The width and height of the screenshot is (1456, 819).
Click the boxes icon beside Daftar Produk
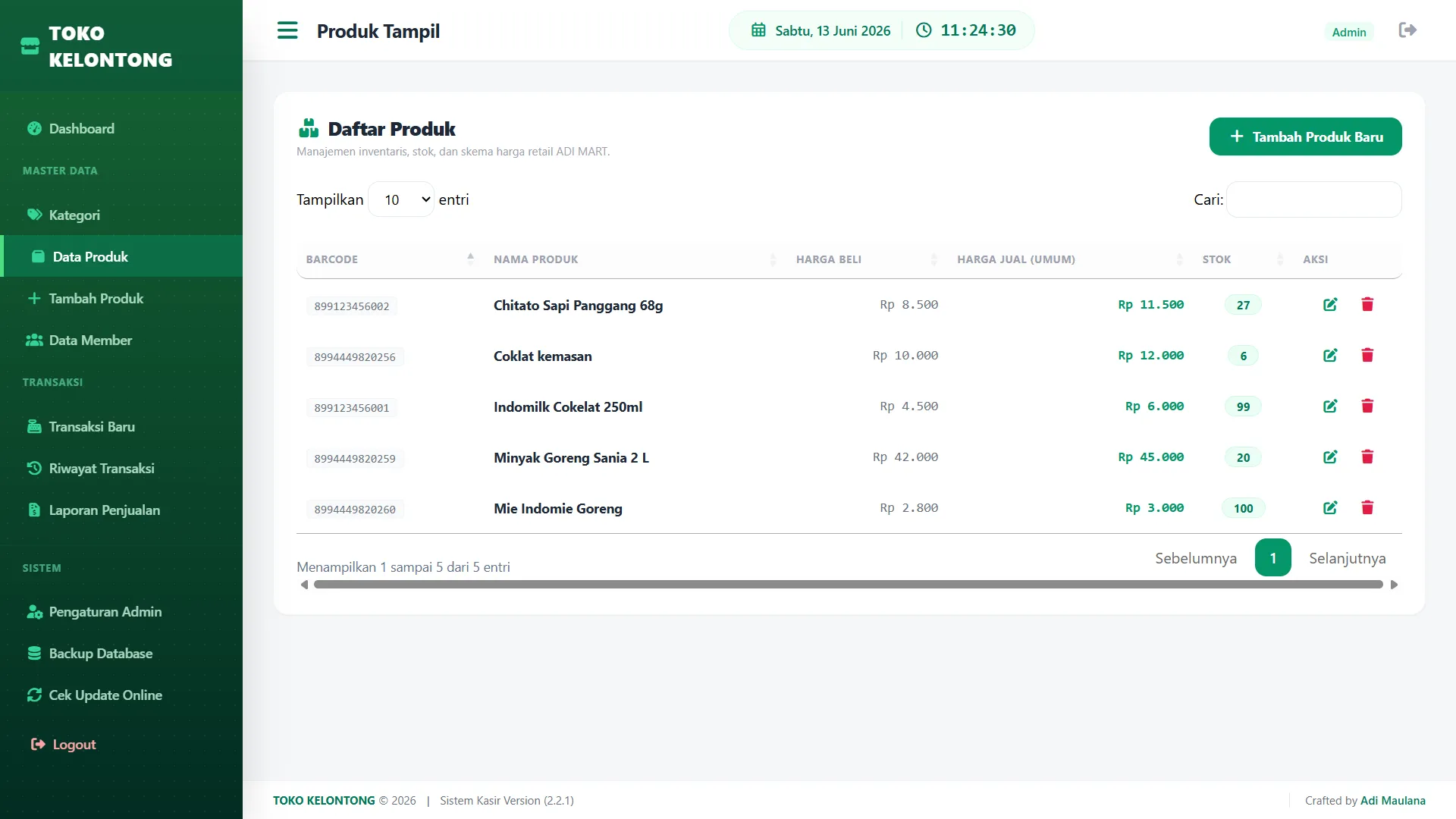(x=309, y=128)
